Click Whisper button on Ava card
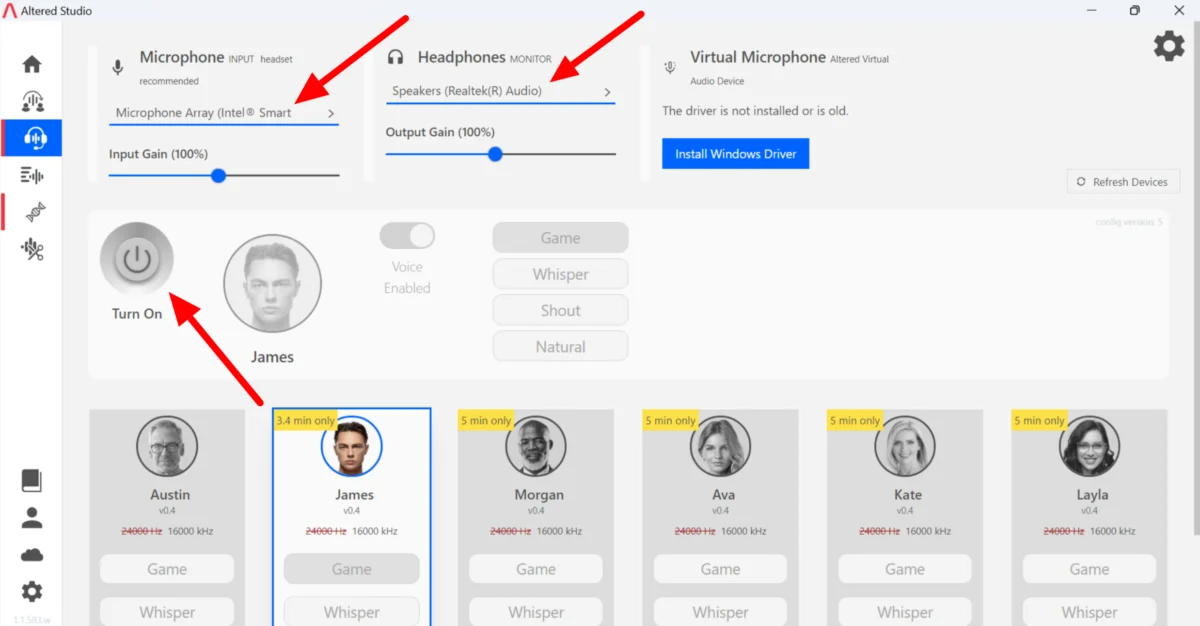This screenshot has height=626, width=1200. [x=720, y=612]
